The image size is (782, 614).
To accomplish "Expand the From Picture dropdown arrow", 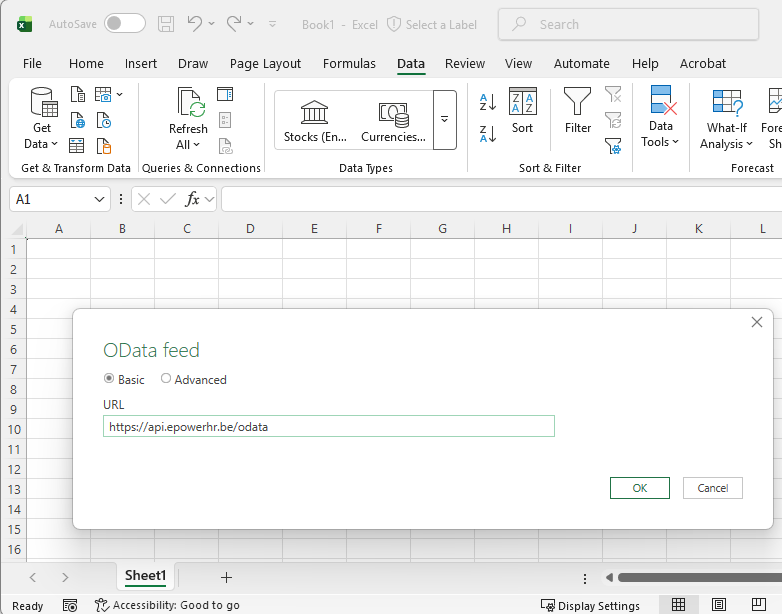I will [x=120, y=94].
